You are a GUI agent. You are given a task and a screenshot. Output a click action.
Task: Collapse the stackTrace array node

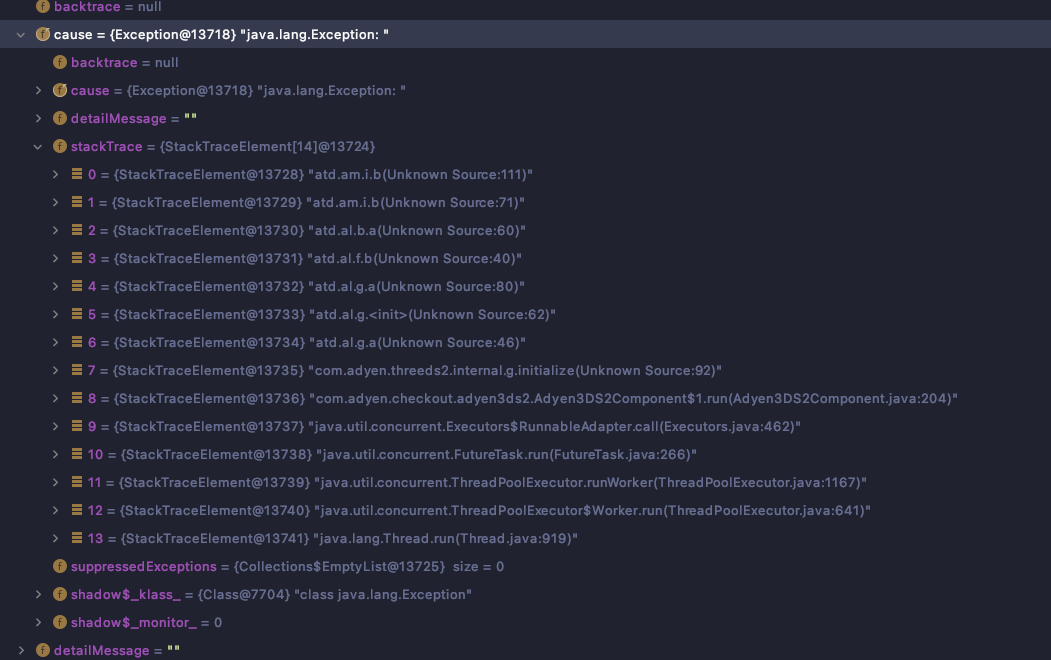tap(38, 146)
